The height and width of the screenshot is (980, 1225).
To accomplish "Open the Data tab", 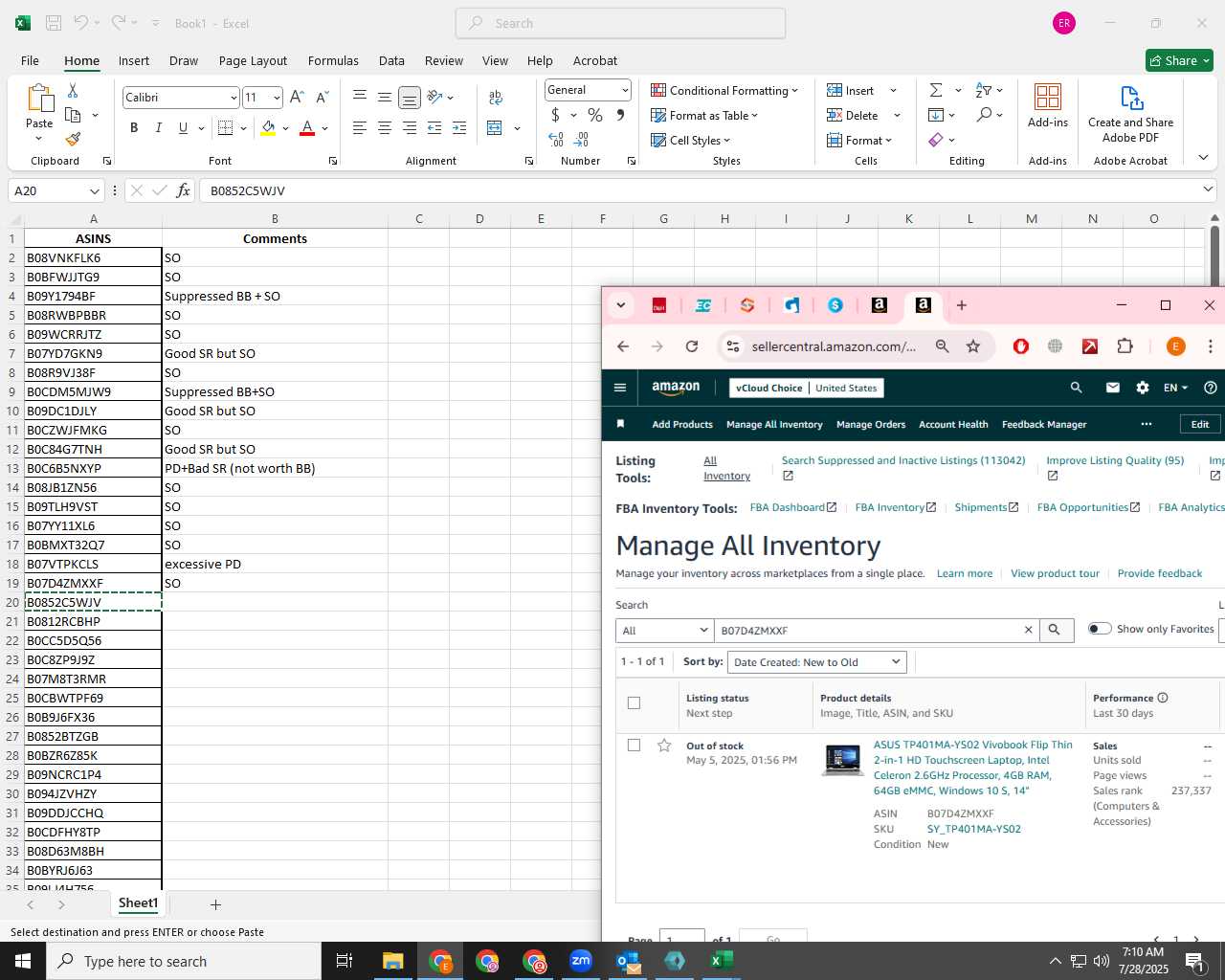I will point(391,60).
